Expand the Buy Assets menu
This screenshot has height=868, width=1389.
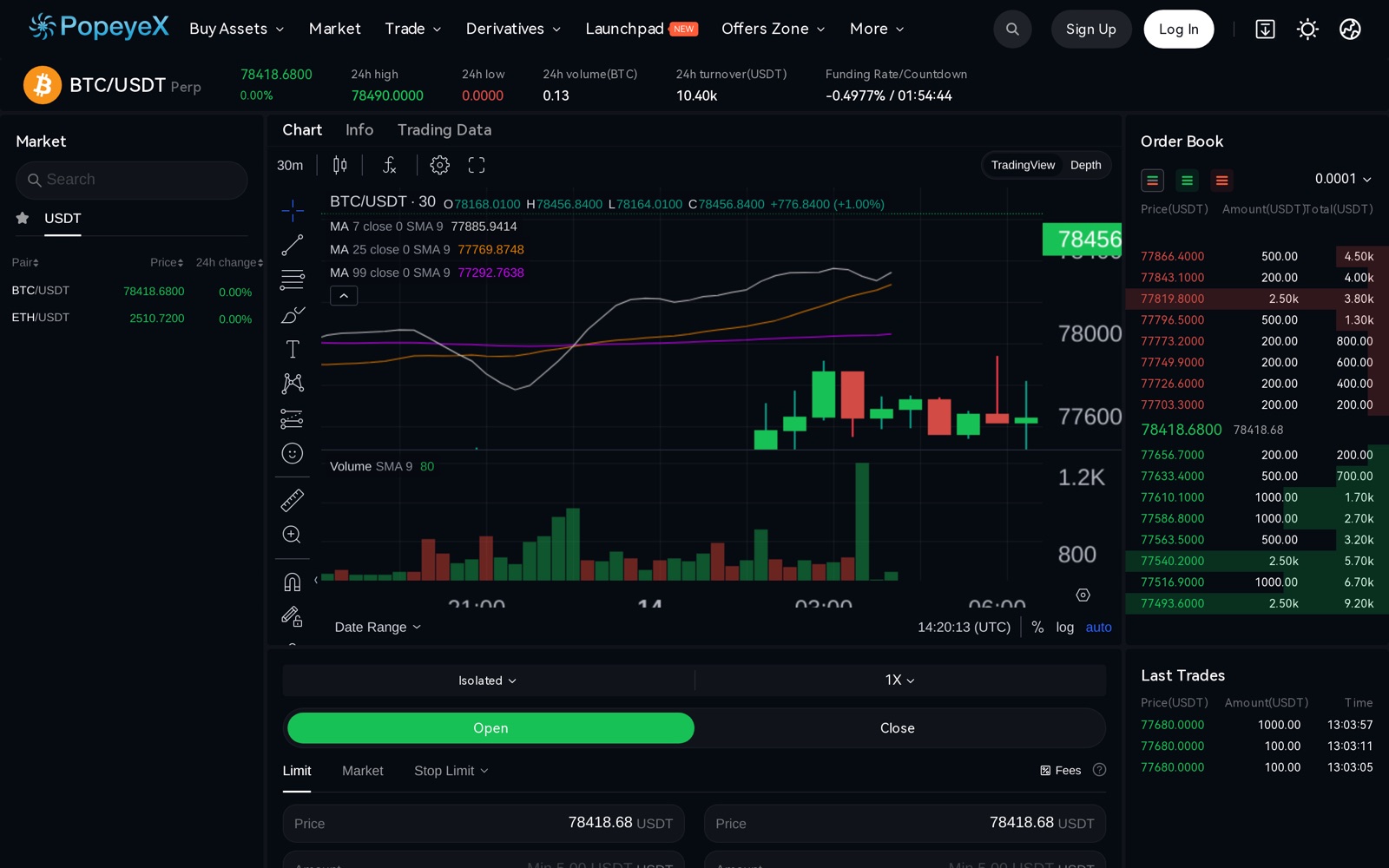click(x=237, y=29)
